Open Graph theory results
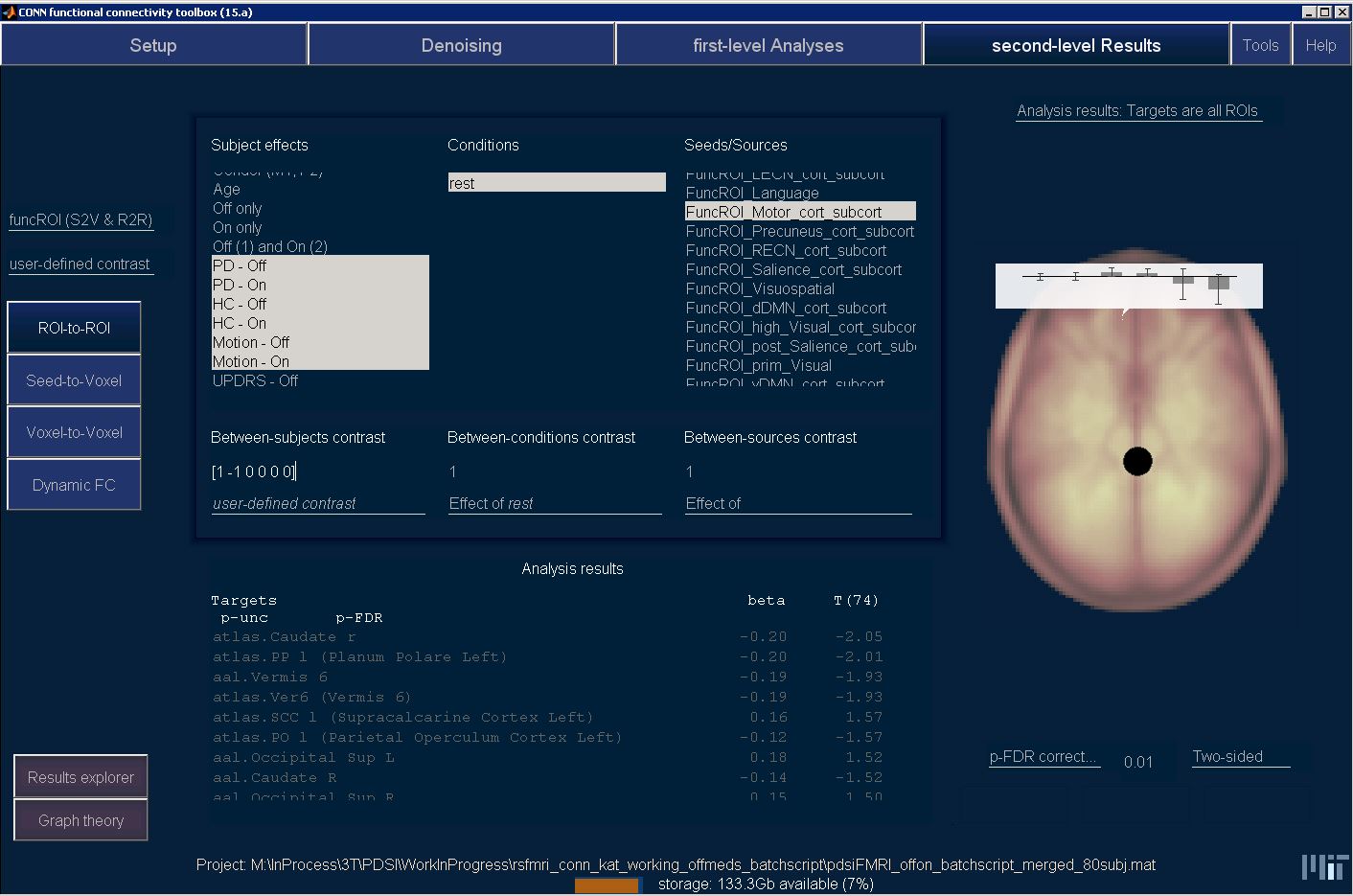The width and height of the screenshot is (1353, 896). pos(80,820)
